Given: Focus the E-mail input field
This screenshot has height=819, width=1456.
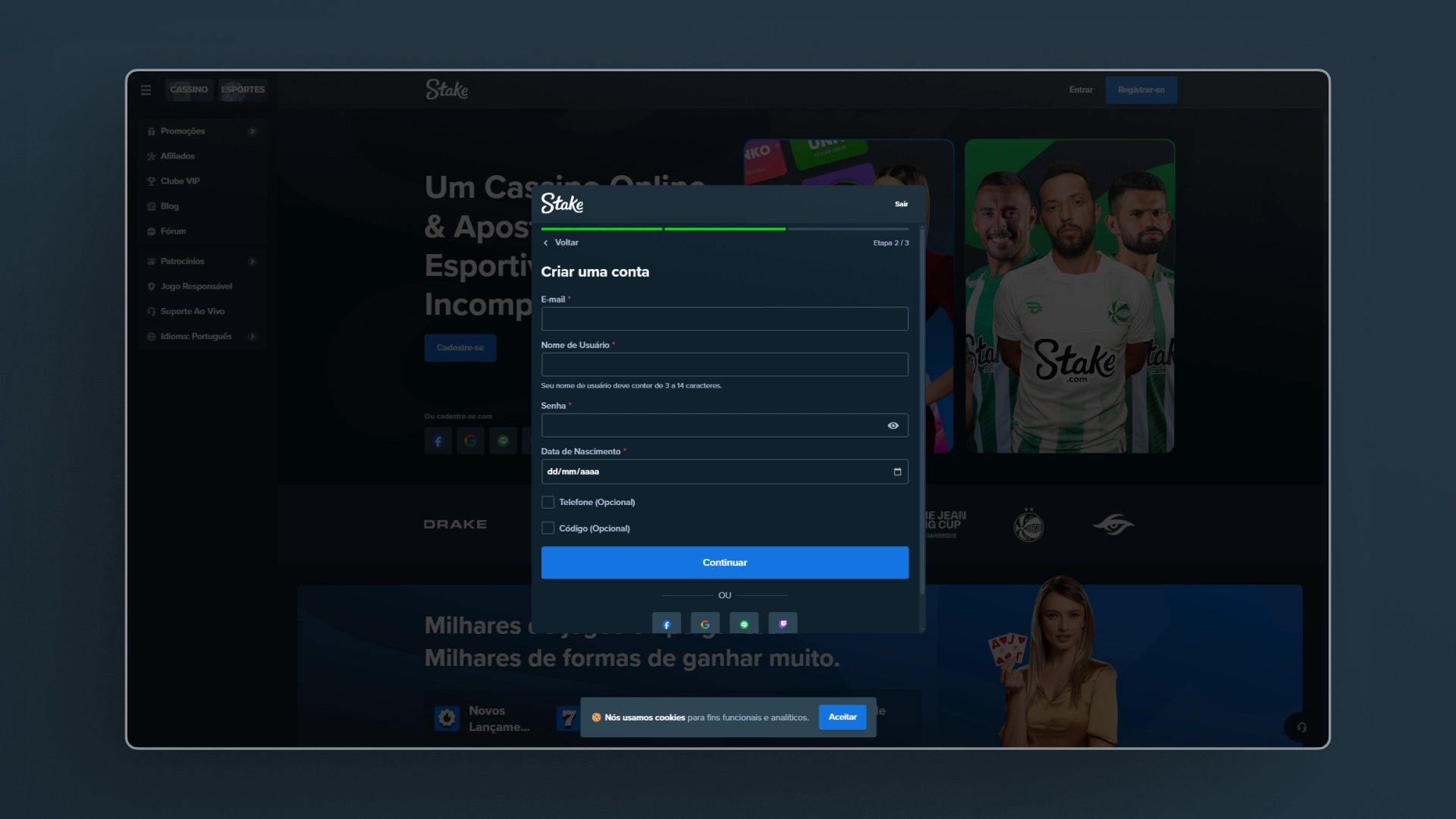Looking at the screenshot, I should (x=724, y=319).
